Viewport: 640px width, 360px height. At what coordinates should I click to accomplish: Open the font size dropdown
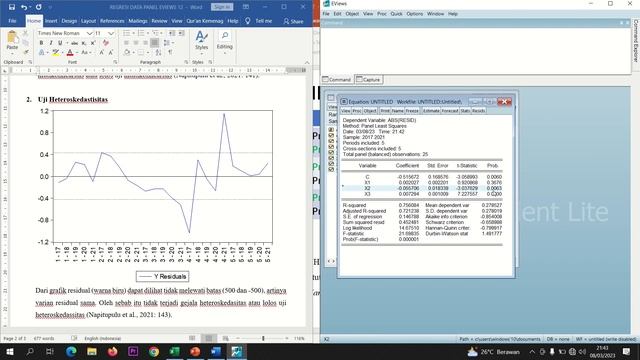(x=111, y=33)
